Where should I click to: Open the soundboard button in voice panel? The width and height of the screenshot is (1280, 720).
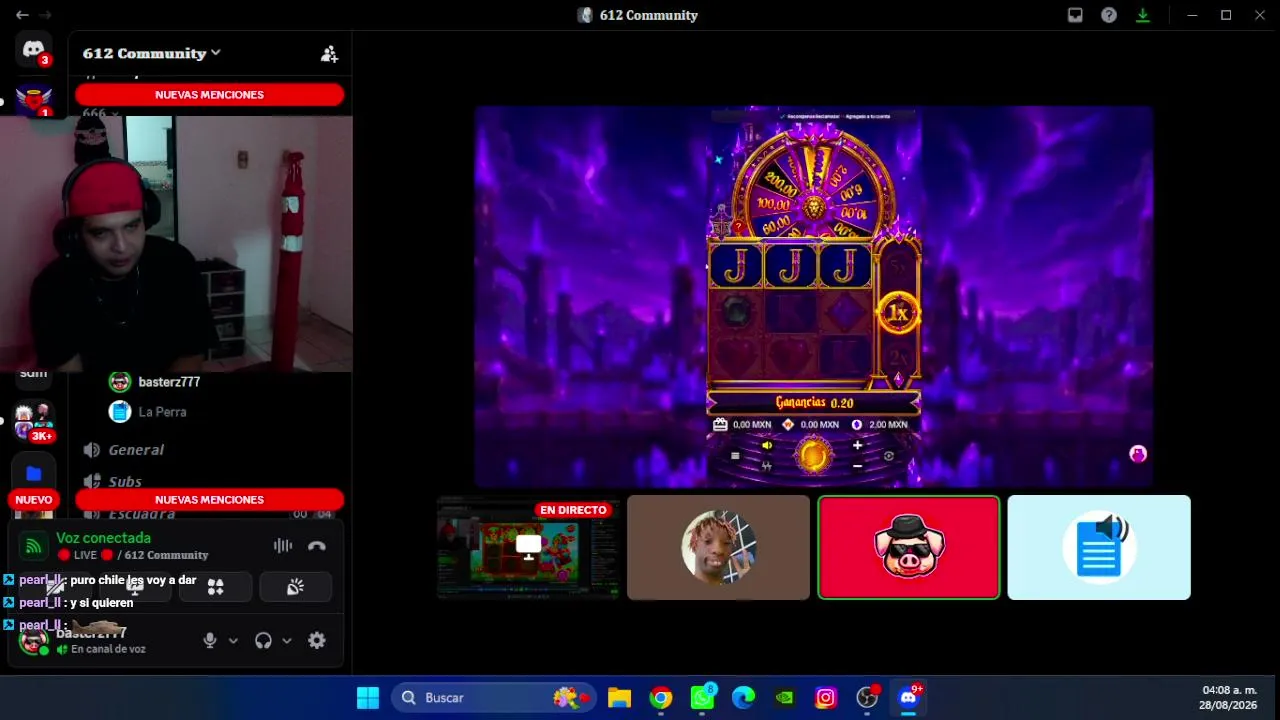295,587
